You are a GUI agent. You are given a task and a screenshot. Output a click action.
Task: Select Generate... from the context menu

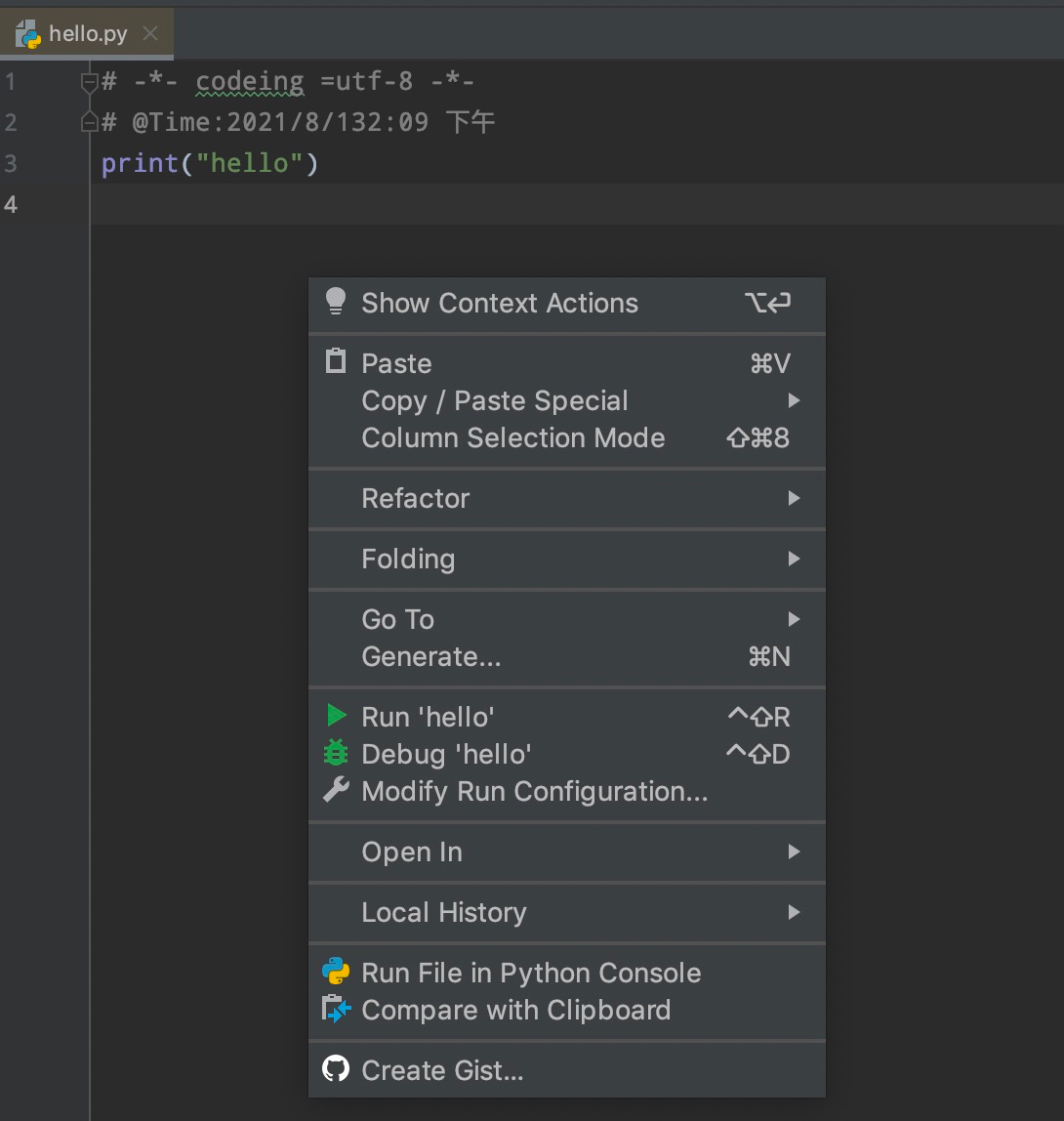[430, 656]
